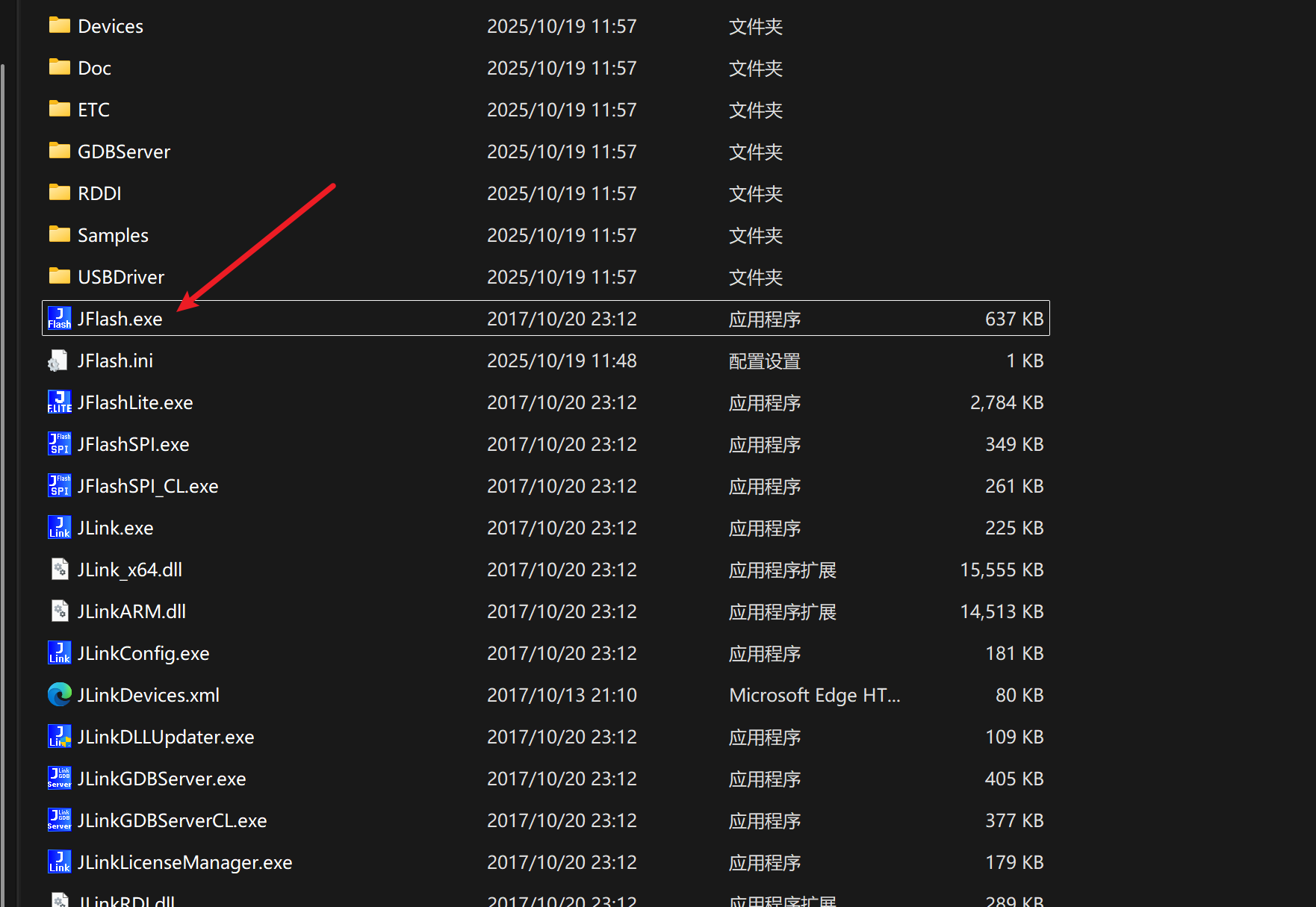Click the Doc folder name
This screenshot has width=1316, height=907.
pyautogui.click(x=94, y=68)
